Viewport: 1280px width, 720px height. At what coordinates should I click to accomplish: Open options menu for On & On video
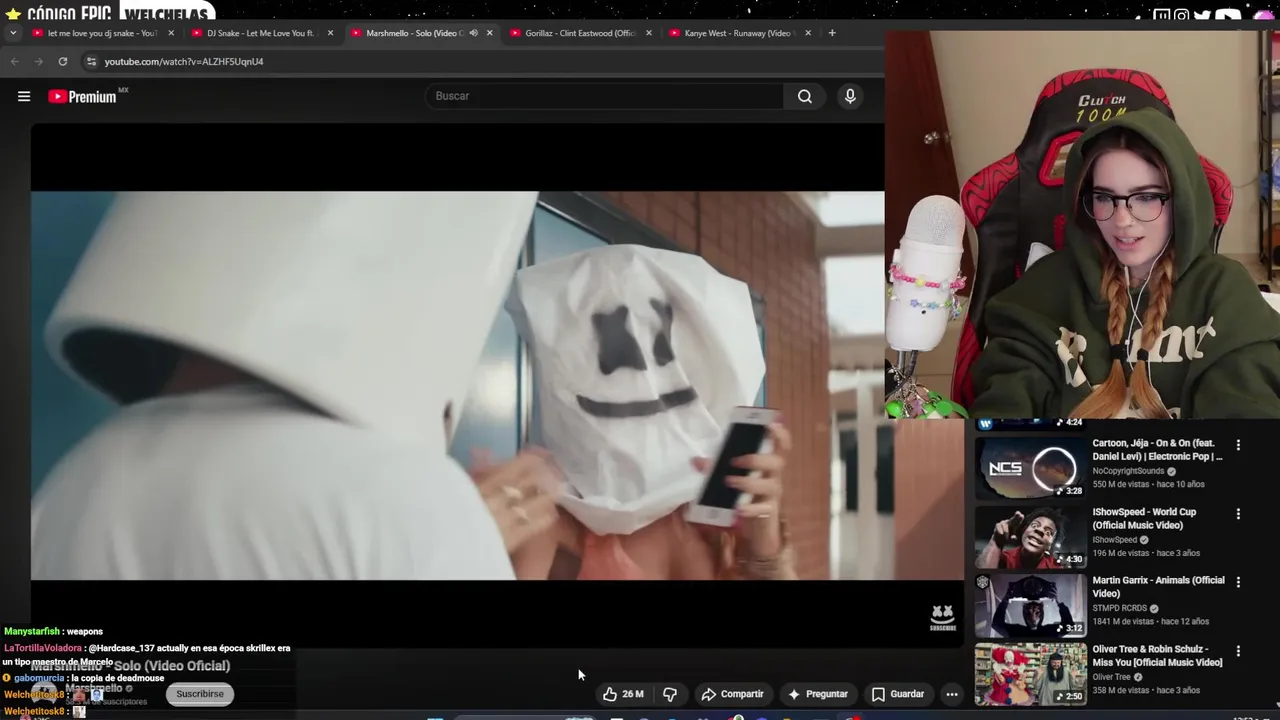pos(1238,445)
